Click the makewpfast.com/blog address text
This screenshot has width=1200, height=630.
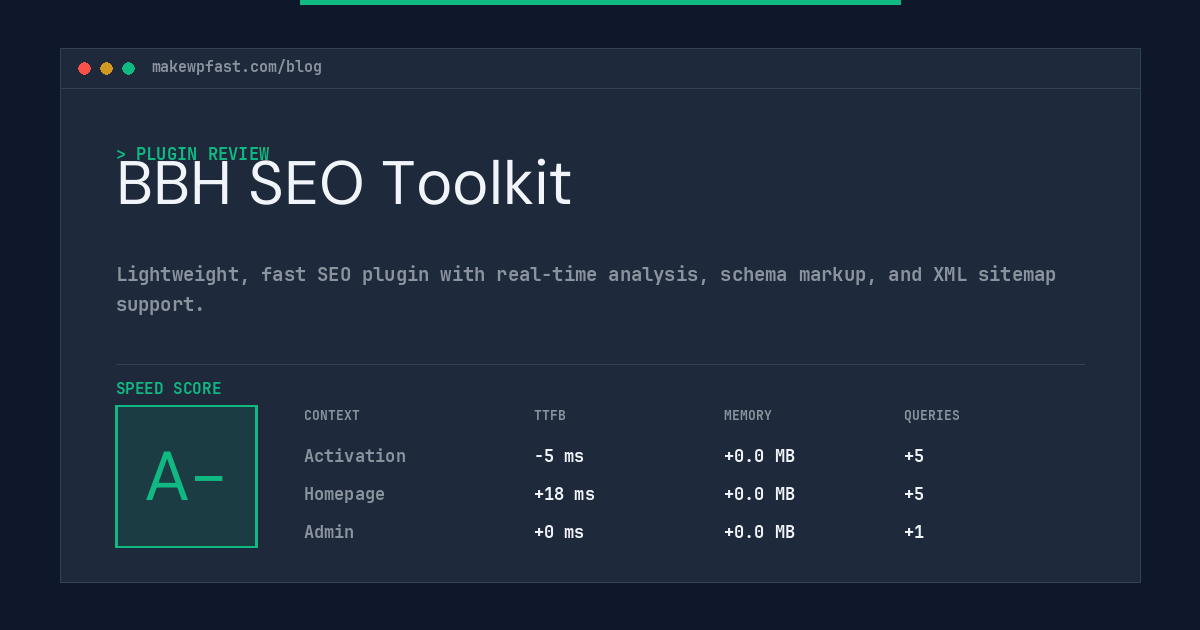[x=237, y=67]
